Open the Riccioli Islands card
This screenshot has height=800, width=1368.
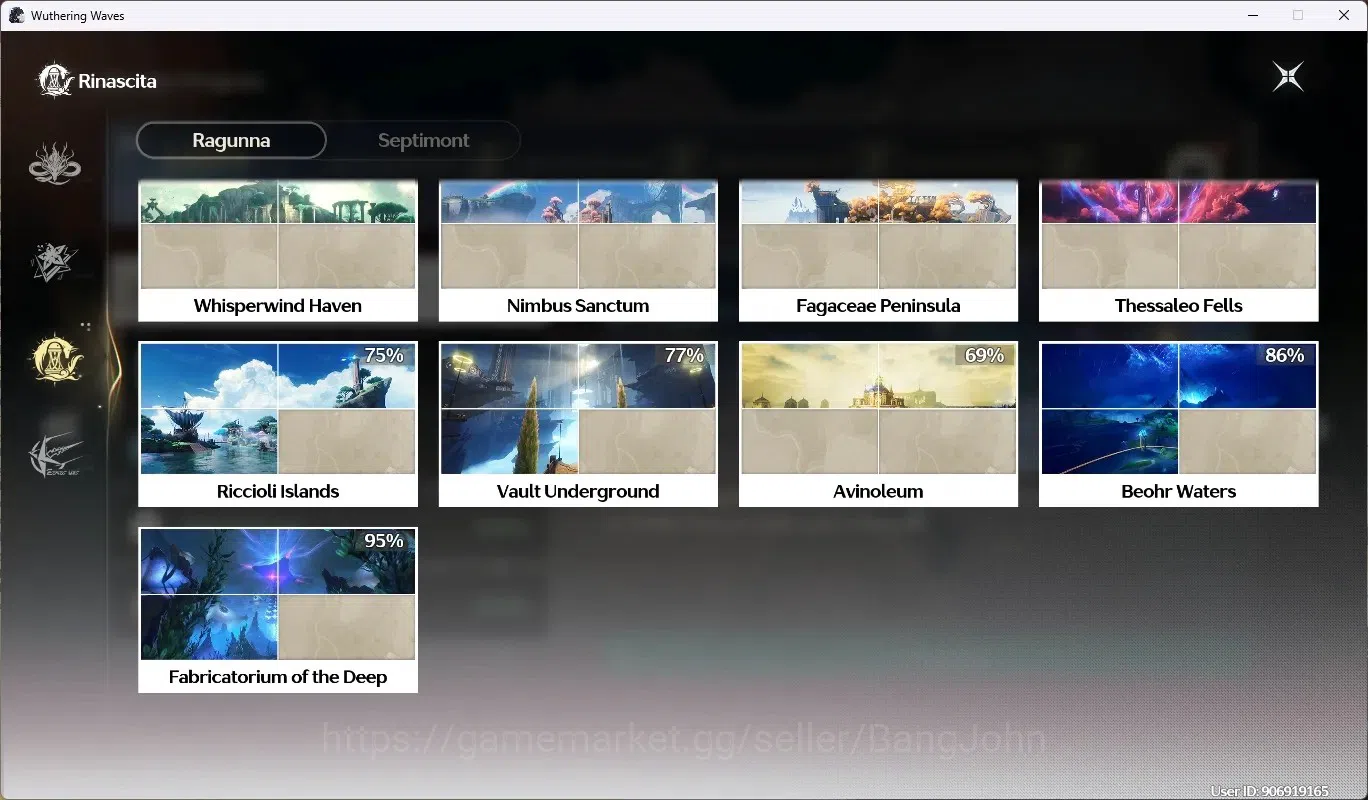click(278, 424)
